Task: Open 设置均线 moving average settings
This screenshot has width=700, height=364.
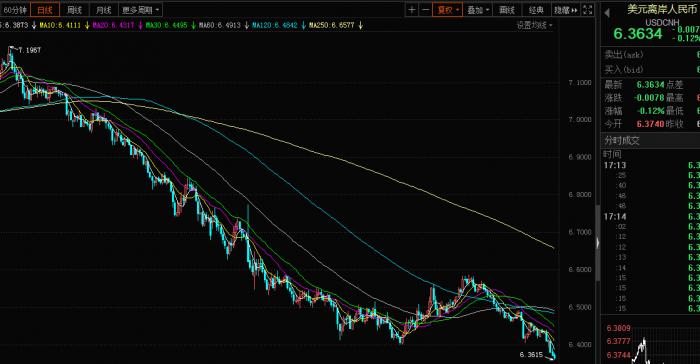Action: click(534, 25)
